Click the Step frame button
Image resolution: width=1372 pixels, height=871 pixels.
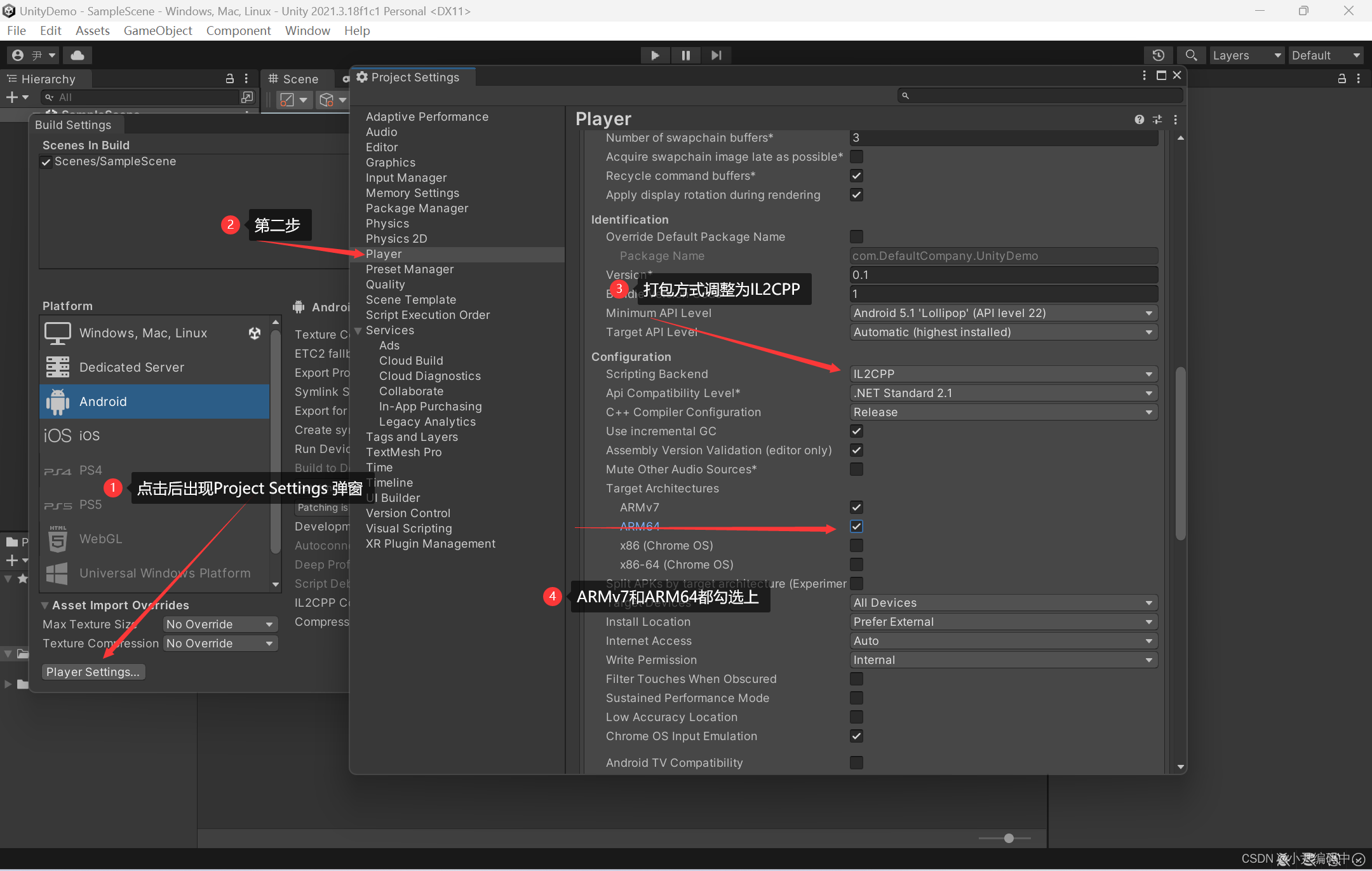point(716,55)
